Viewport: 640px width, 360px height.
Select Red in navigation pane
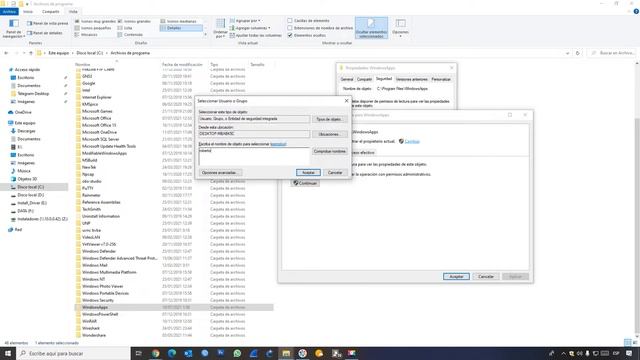pos(18,230)
